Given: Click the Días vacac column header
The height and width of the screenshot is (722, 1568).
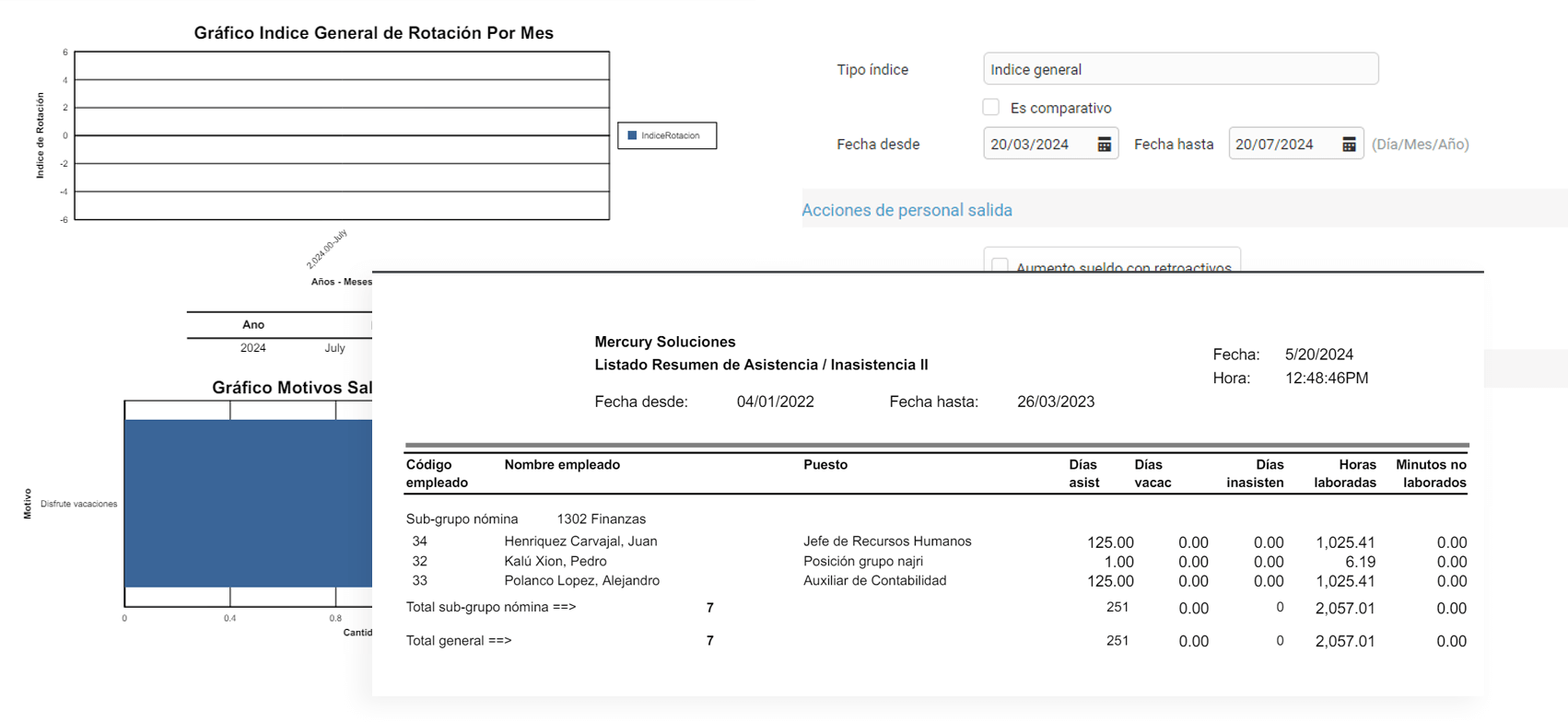Looking at the screenshot, I should click(1153, 473).
